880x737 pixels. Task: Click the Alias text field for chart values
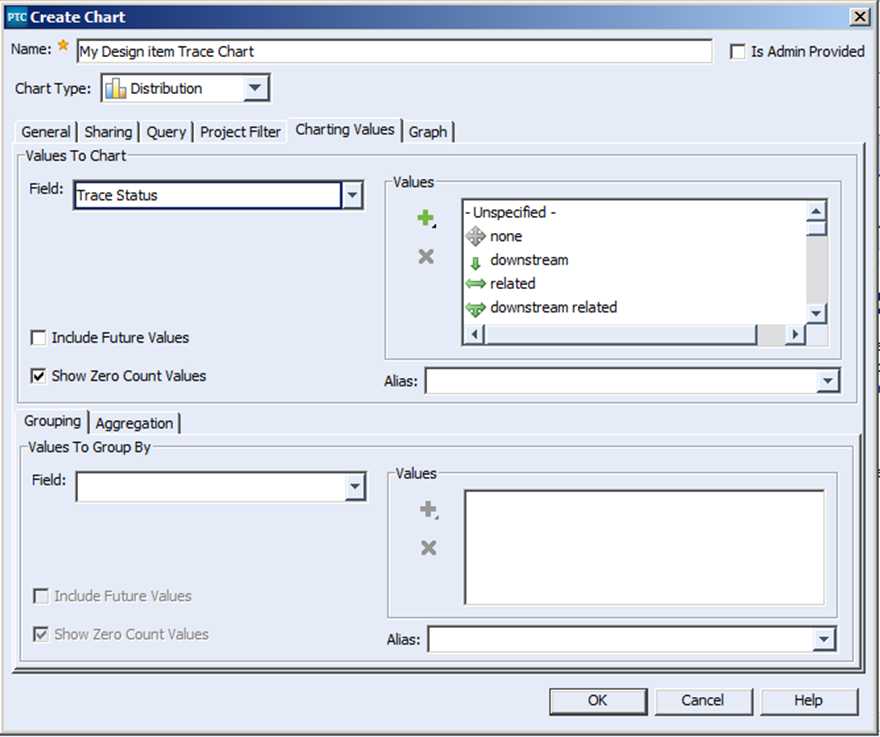click(621, 381)
